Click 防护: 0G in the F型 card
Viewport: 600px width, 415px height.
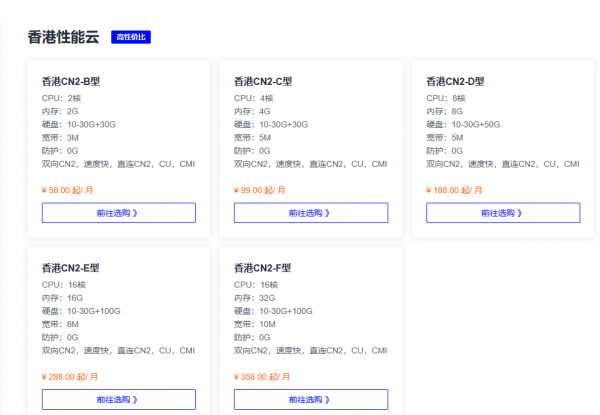(252, 337)
